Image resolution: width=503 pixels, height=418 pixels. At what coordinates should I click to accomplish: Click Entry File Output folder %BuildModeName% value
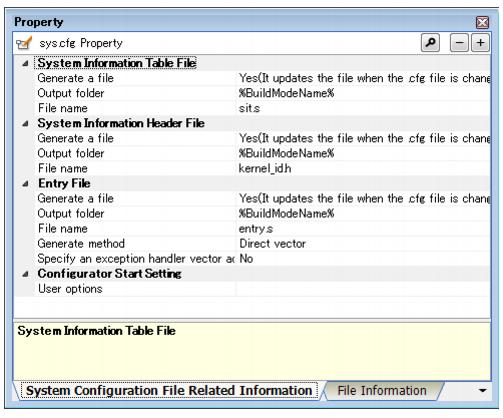(363, 214)
